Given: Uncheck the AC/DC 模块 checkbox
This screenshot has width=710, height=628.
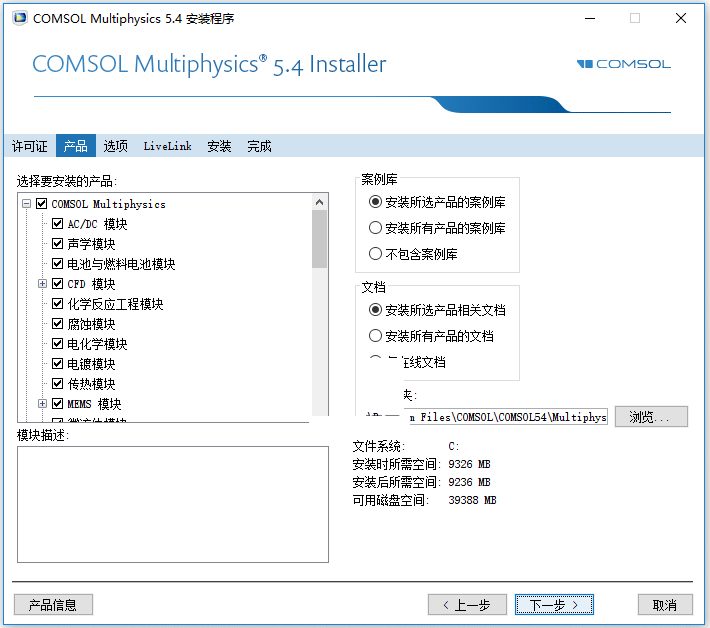Looking at the screenshot, I should pyautogui.click(x=58, y=224).
